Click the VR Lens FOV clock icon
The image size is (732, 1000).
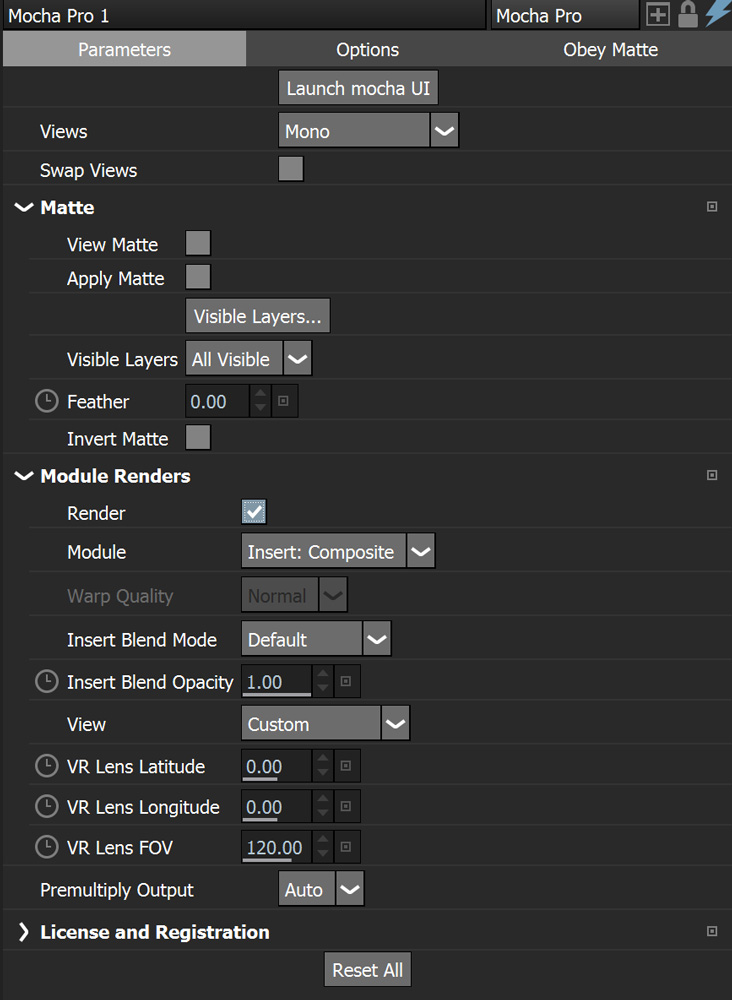47,847
